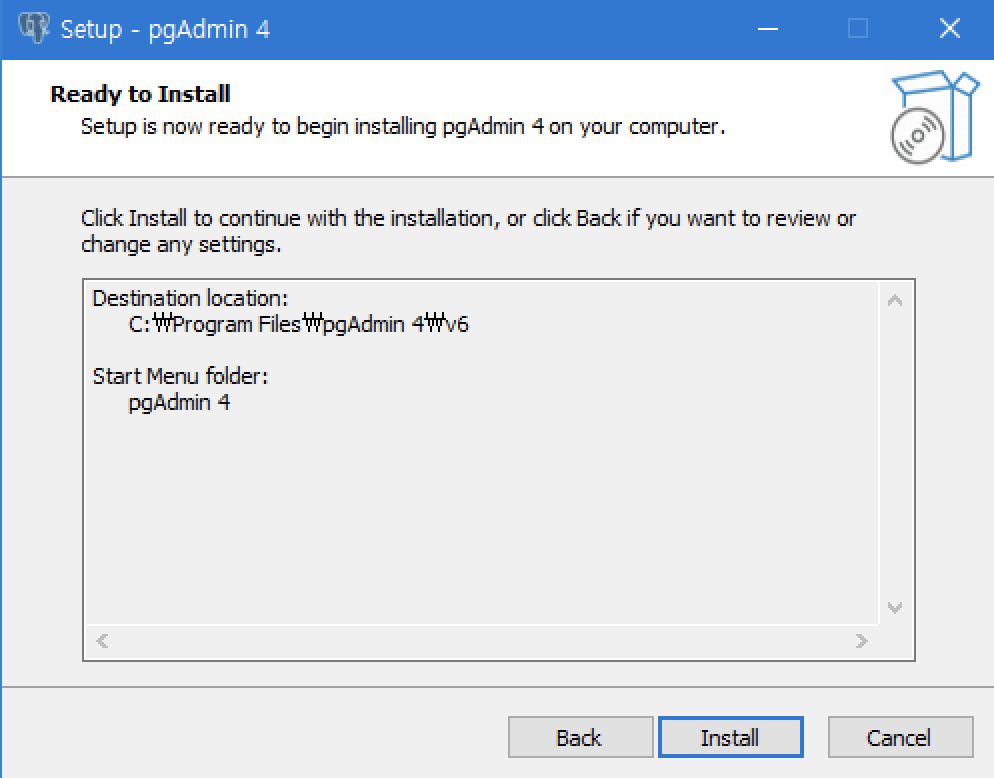Click the installer box-and-disc icon
994x778 pixels.
point(934,117)
